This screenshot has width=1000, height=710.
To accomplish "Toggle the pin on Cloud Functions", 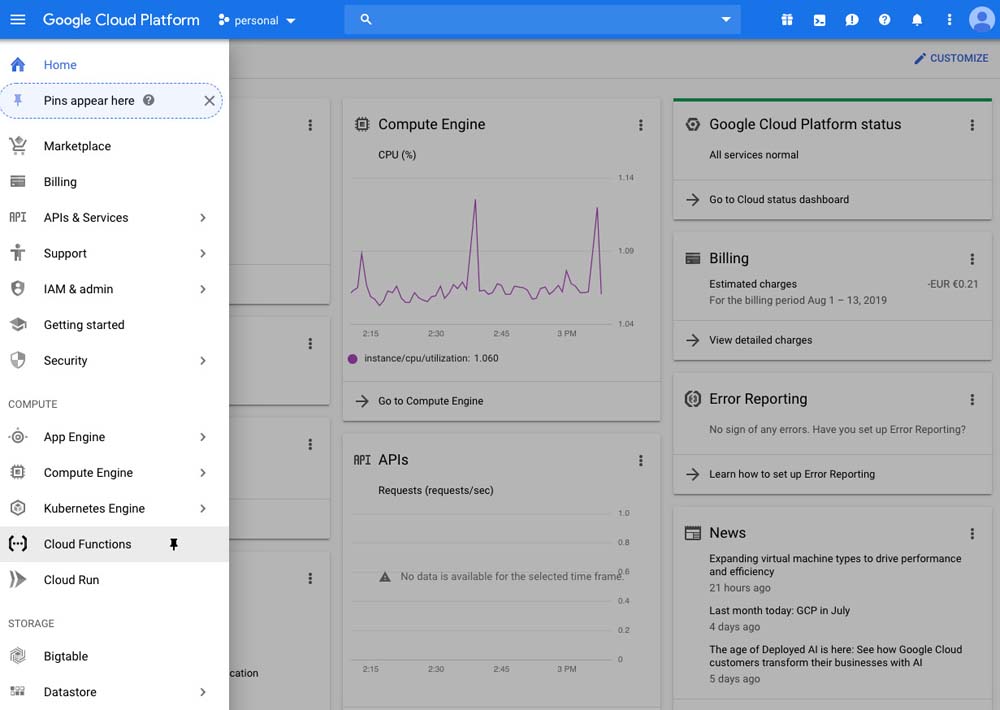I will [x=173, y=545].
